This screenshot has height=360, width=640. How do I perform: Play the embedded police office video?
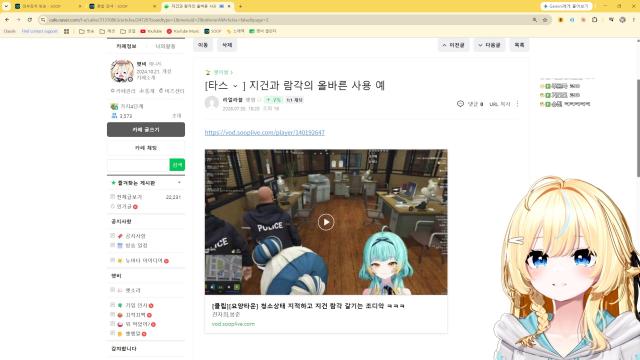tap(326, 222)
